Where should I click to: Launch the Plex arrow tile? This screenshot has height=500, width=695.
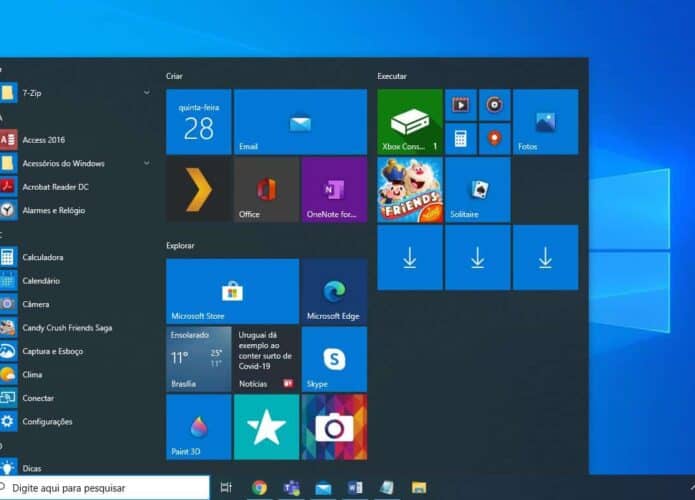pos(199,190)
